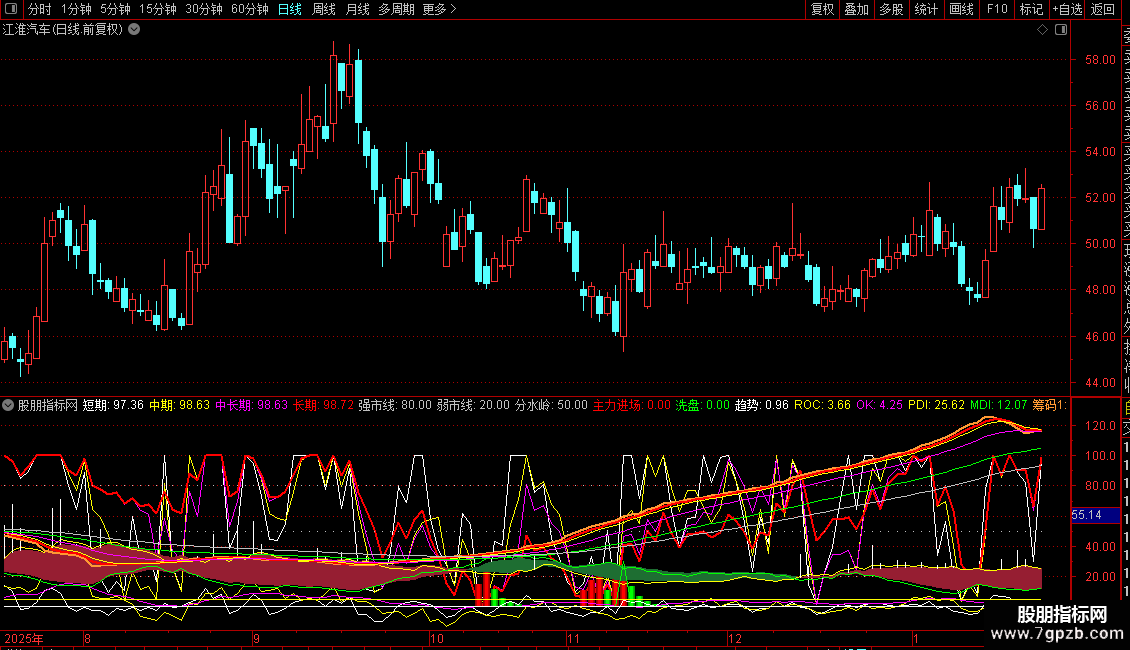Click the 返回 back button
Screen dimensions: 1130x650
[x=1103, y=10]
